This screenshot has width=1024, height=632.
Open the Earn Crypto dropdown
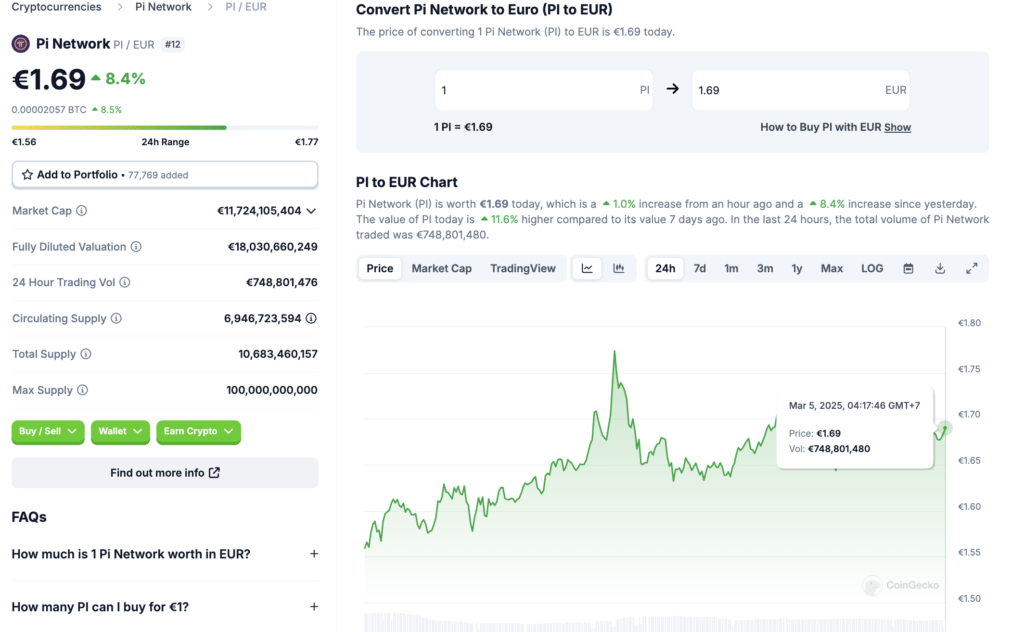[199, 432]
